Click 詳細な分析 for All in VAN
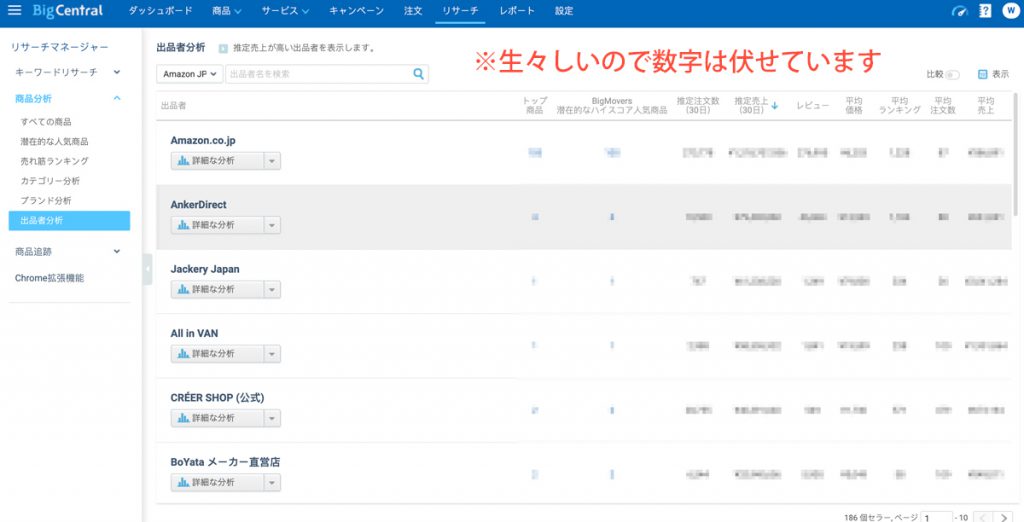Screen dimensions: 1024x522 click(217, 353)
